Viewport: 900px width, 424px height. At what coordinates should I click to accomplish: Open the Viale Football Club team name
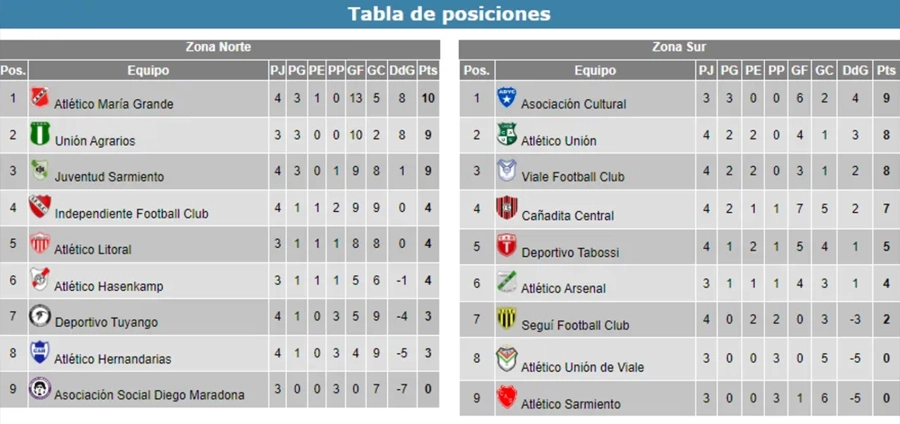coord(573,177)
